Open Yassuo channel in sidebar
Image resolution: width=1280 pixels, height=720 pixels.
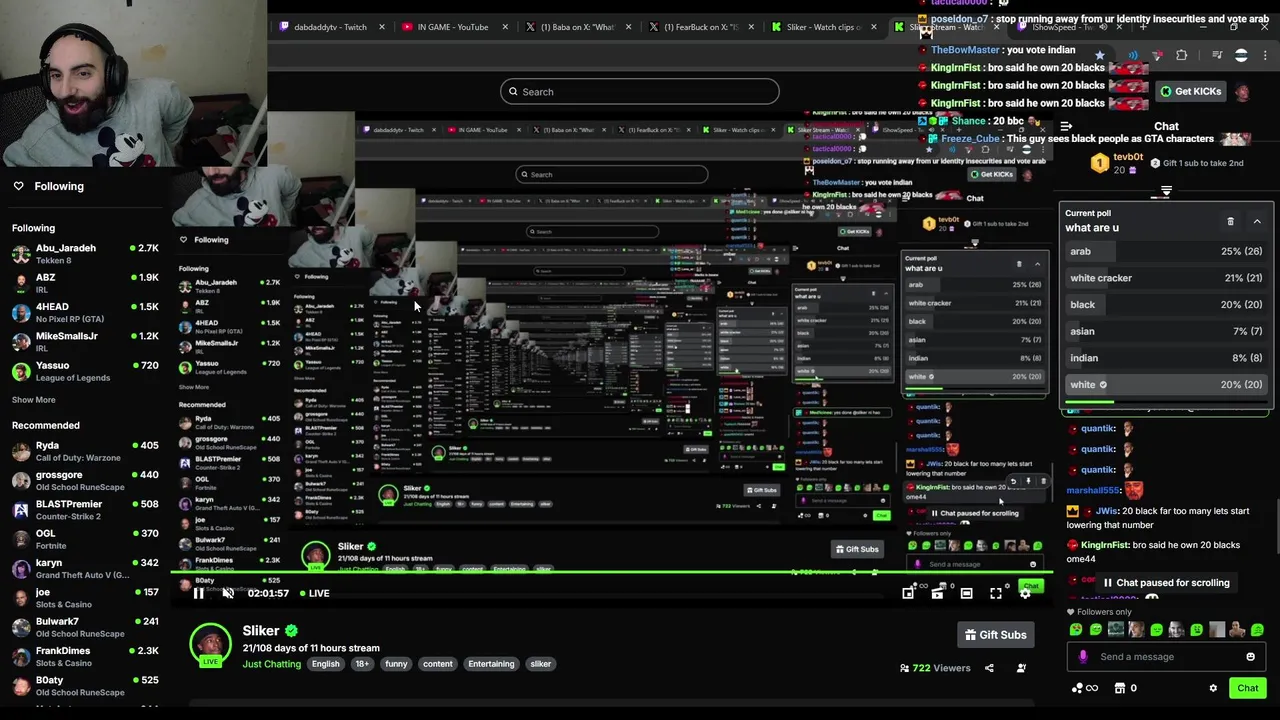click(x=85, y=371)
